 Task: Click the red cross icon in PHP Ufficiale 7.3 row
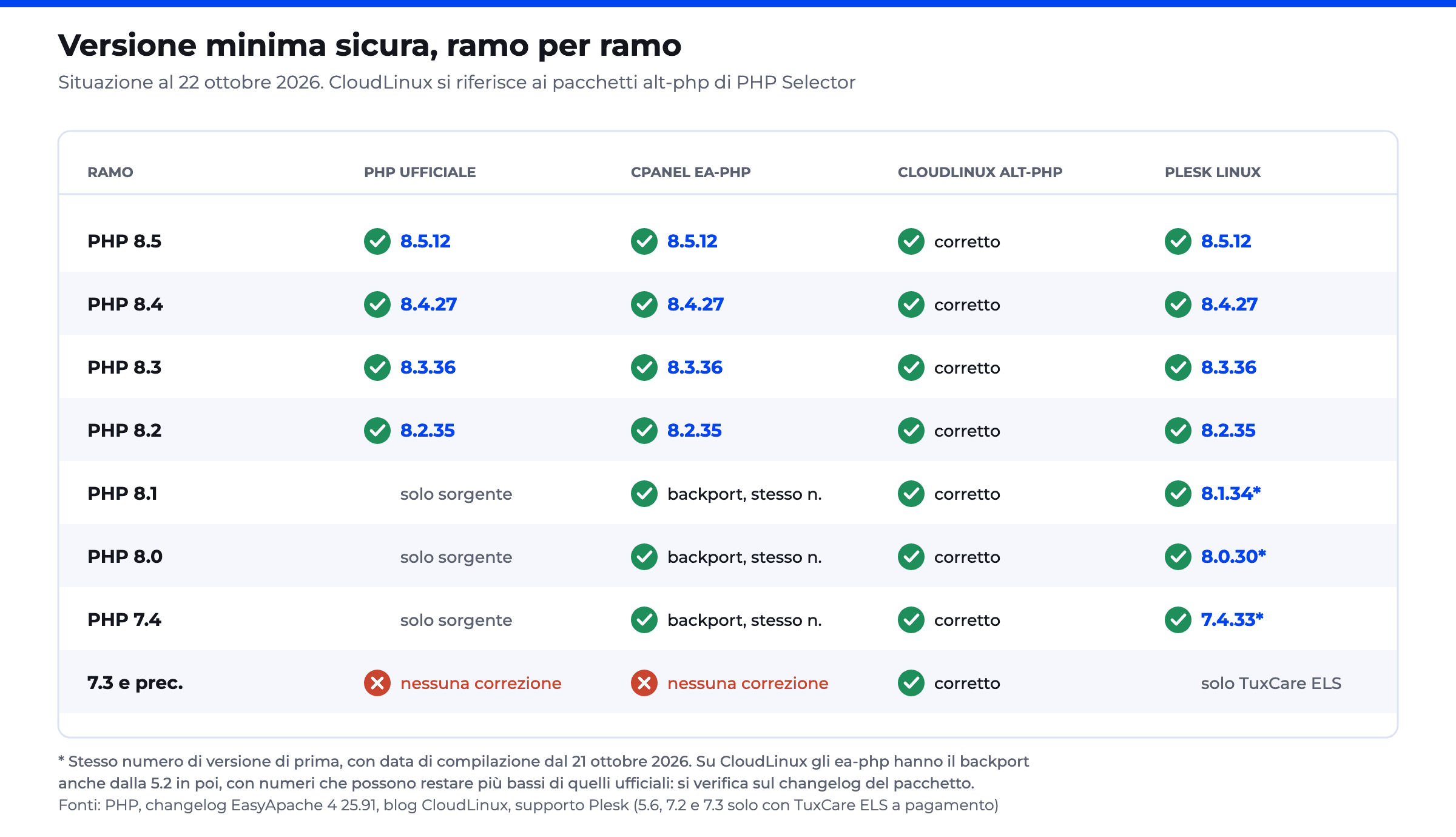[x=377, y=683]
